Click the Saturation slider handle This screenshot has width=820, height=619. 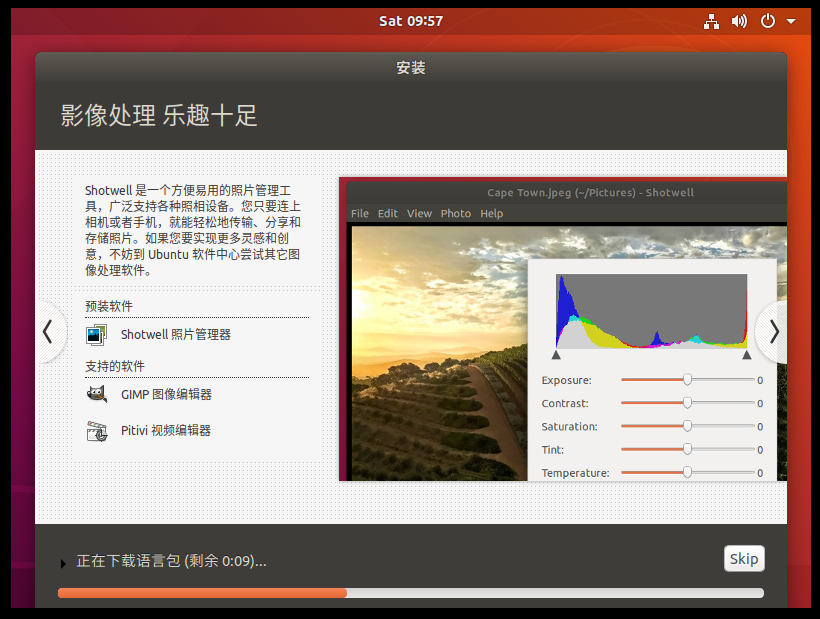pos(687,426)
